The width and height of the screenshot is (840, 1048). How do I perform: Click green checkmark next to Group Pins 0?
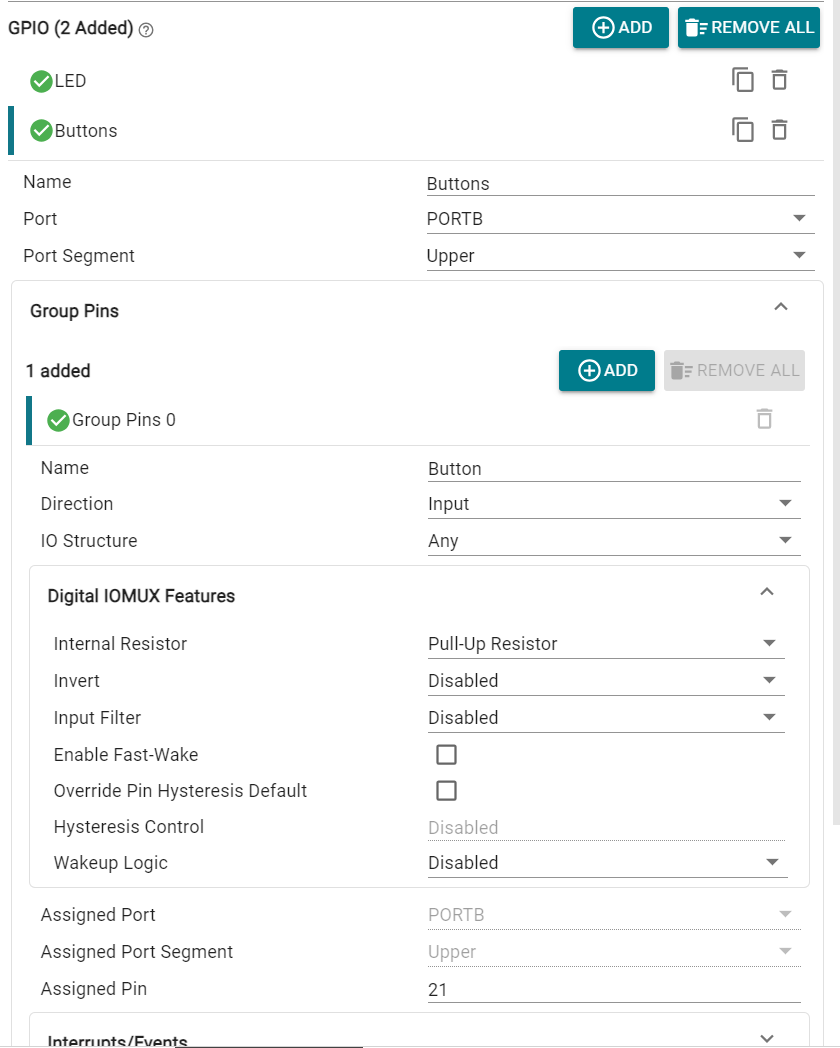(58, 420)
